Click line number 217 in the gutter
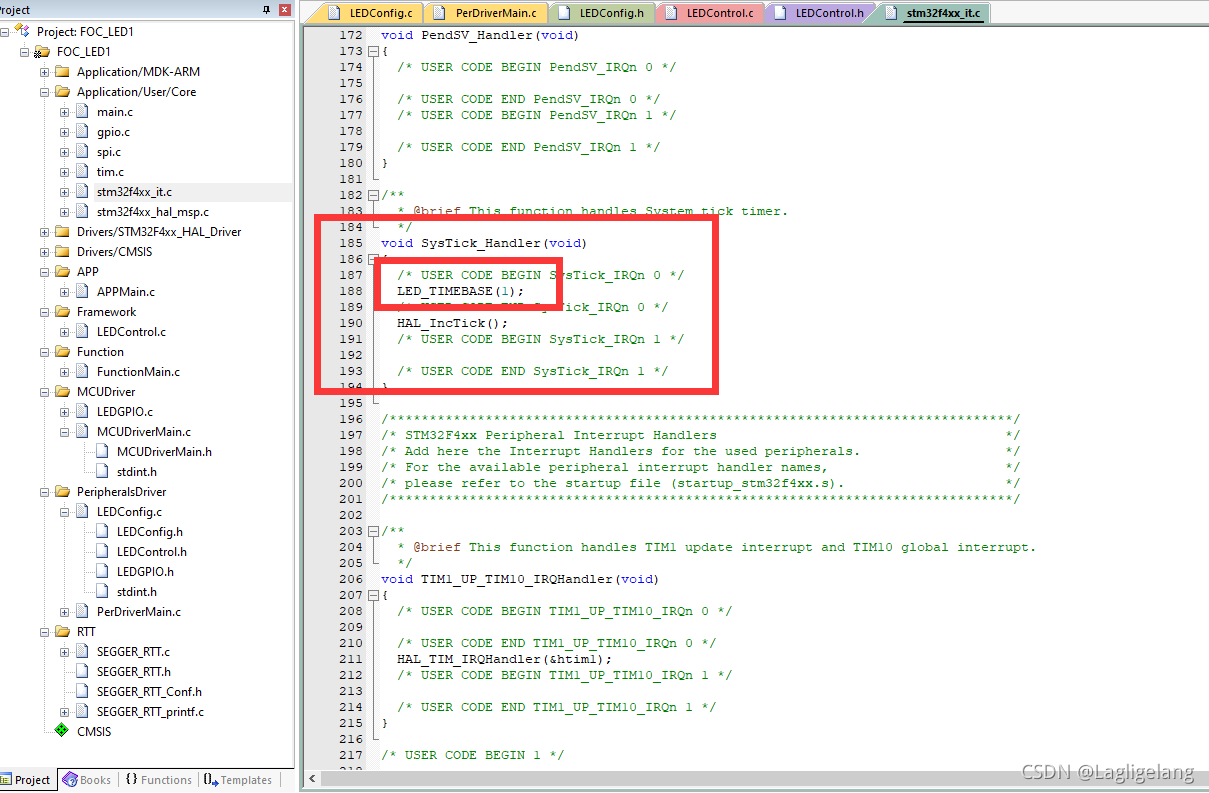This screenshot has width=1209, height=793. click(350, 755)
